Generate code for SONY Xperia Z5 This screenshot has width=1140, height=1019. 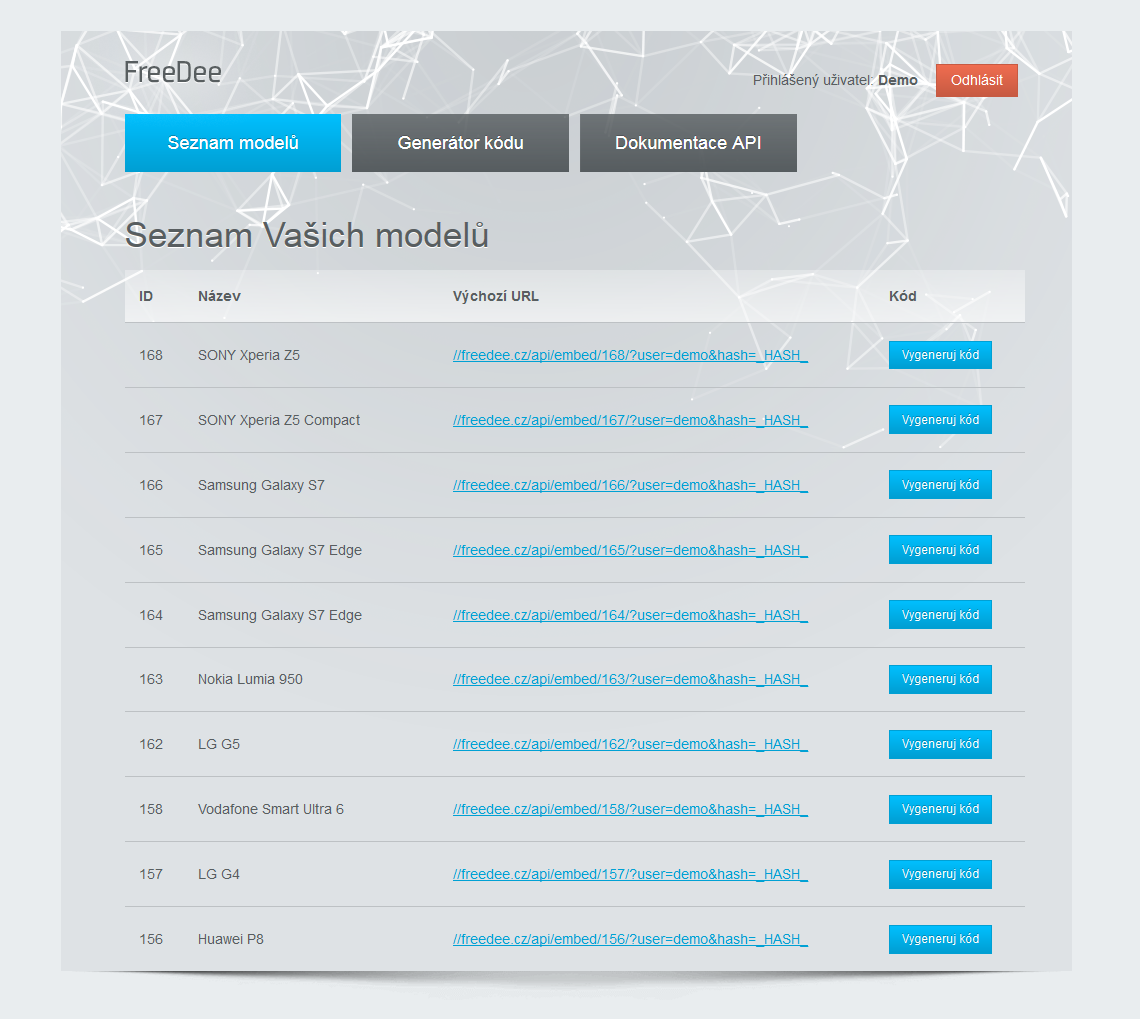click(x=940, y=355)
